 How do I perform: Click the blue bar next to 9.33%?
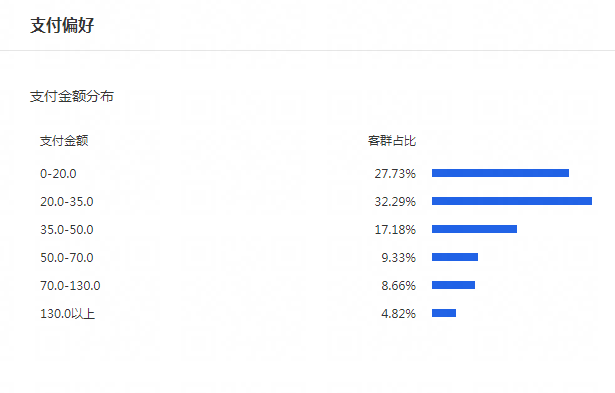(x=455, y=257)
